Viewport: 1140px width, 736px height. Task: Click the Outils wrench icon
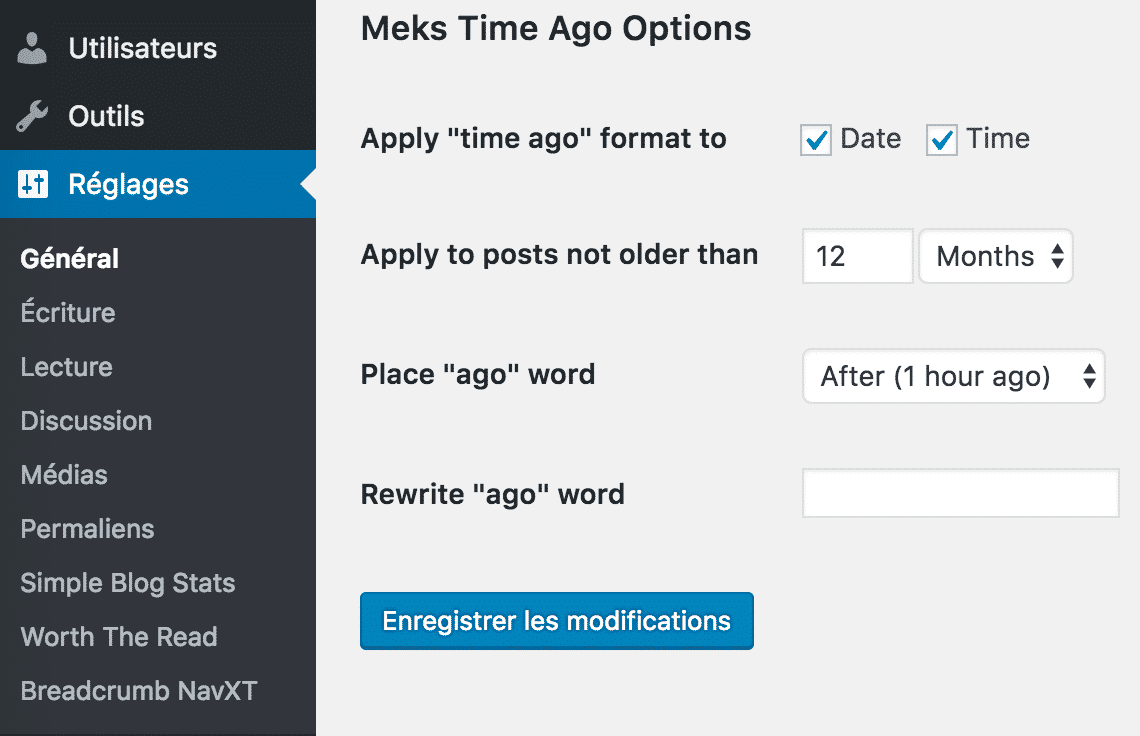[x=30, y=115]
